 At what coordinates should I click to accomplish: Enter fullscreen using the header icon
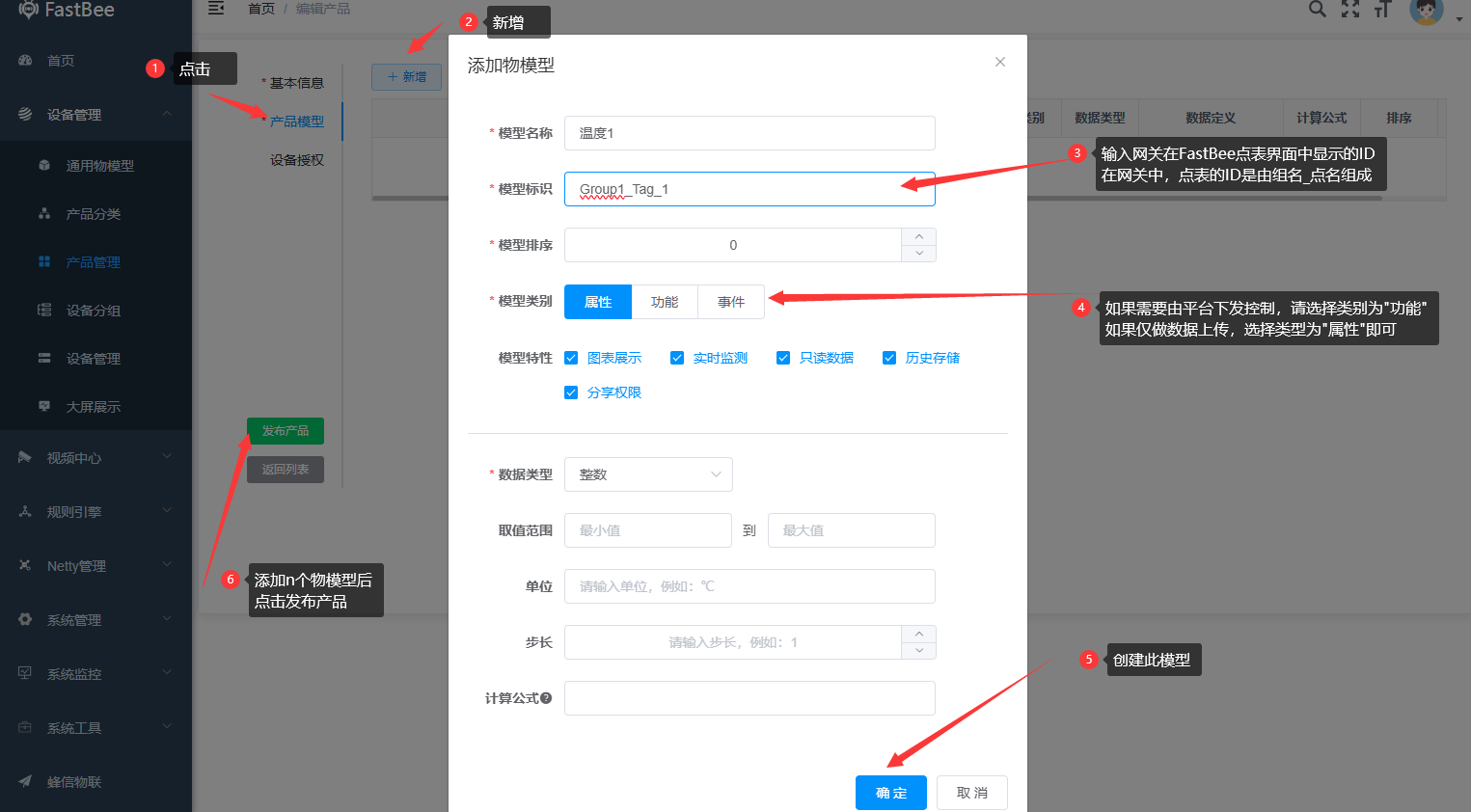tap(1350, 10)
